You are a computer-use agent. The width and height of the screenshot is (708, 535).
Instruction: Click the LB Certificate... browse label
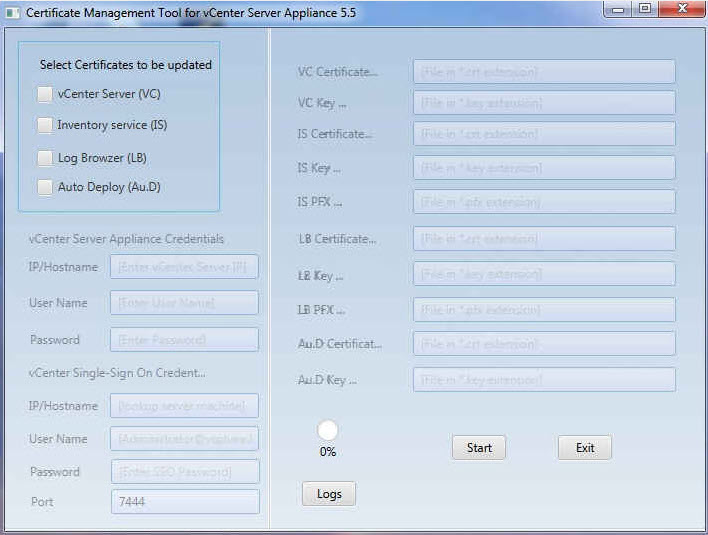click(x=337, y=239)
